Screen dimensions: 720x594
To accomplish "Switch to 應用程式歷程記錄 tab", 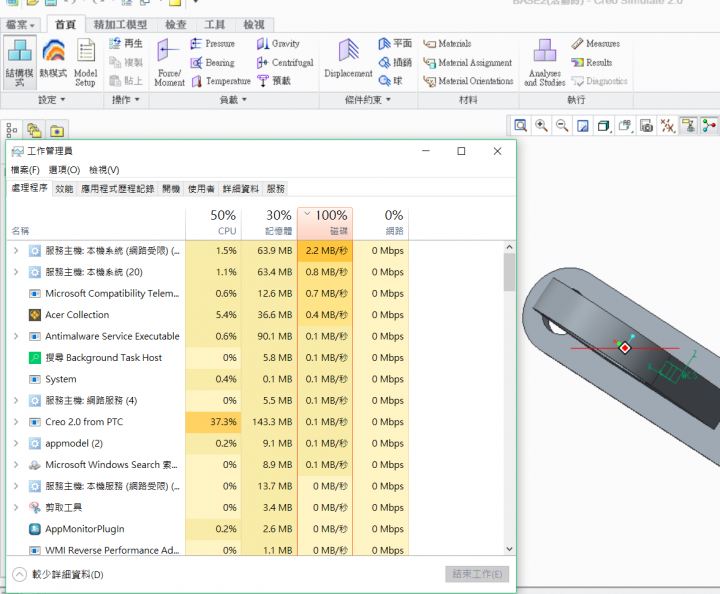I will coord(118,189).
